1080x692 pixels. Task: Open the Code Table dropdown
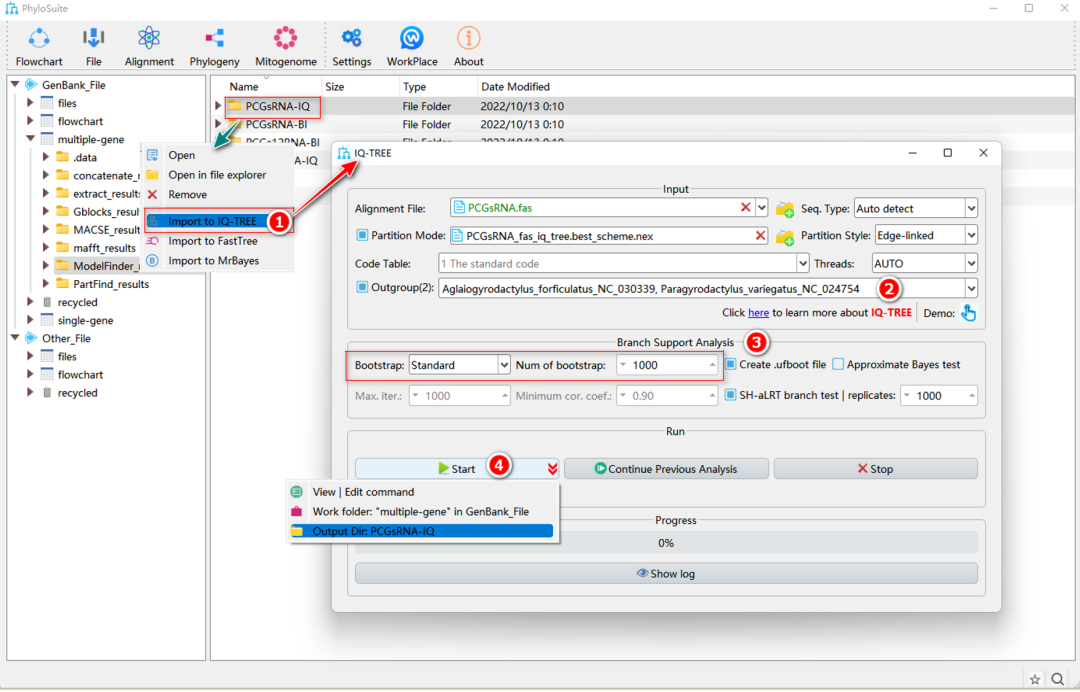(x=623, y=263)
